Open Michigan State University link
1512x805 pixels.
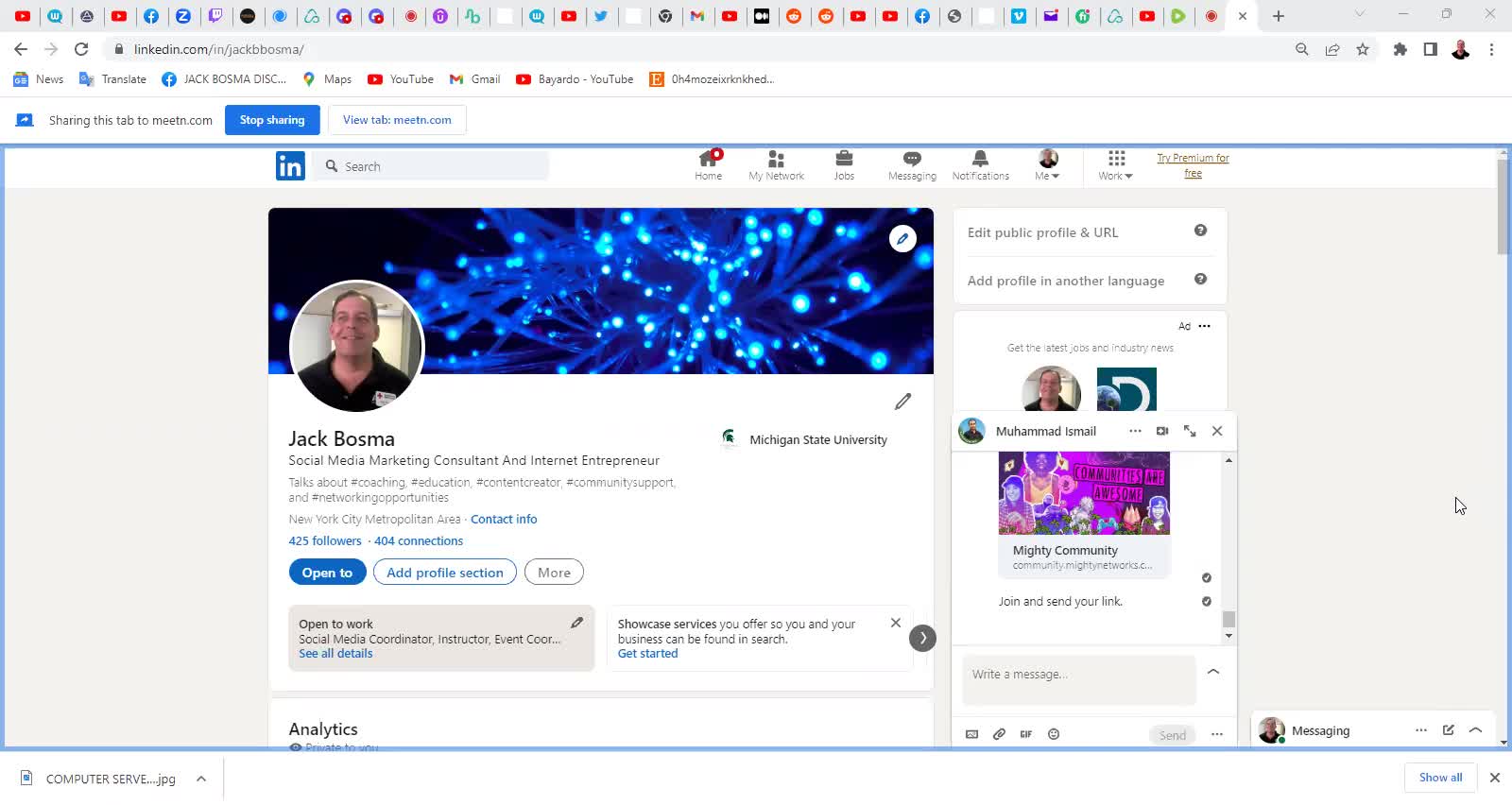(803, 439)
